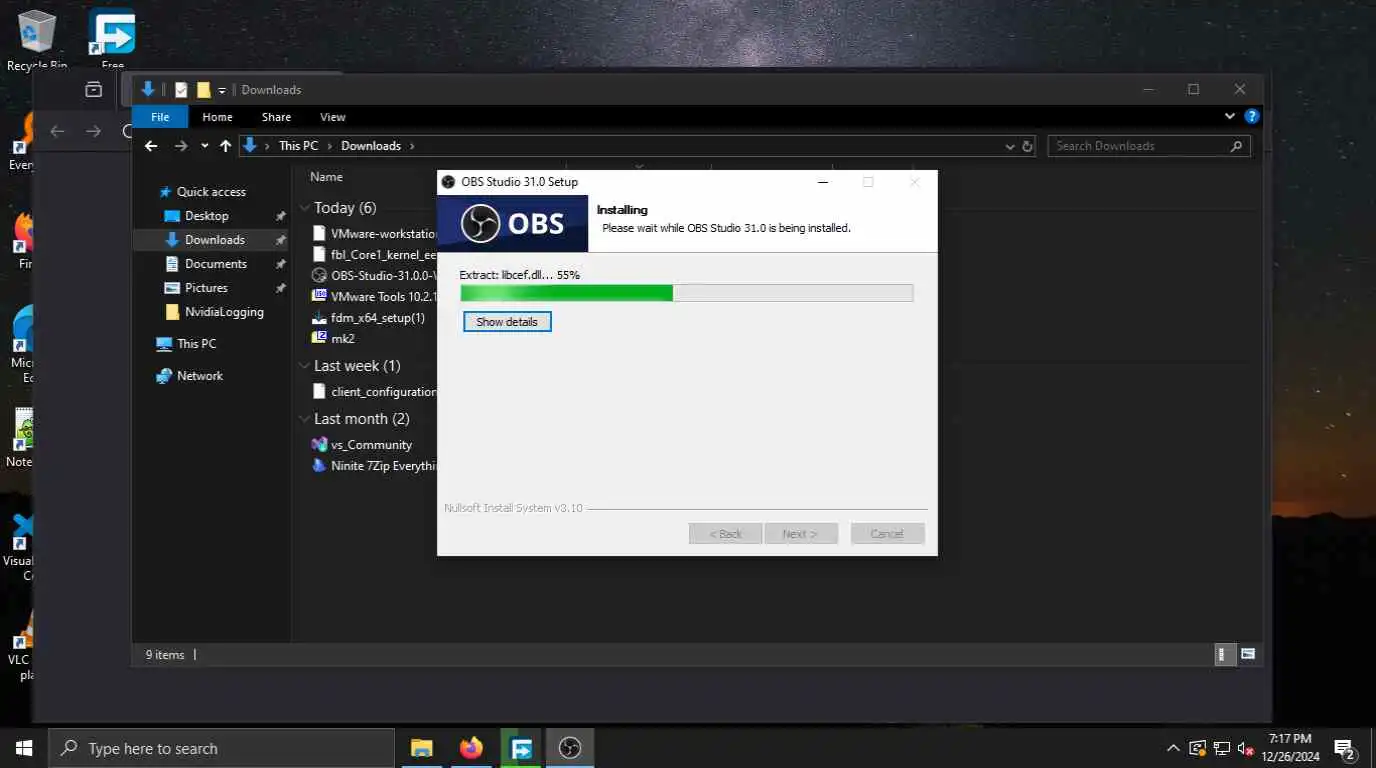
Task: Click the tabs icon of background window
Action: tap(93, 89)
